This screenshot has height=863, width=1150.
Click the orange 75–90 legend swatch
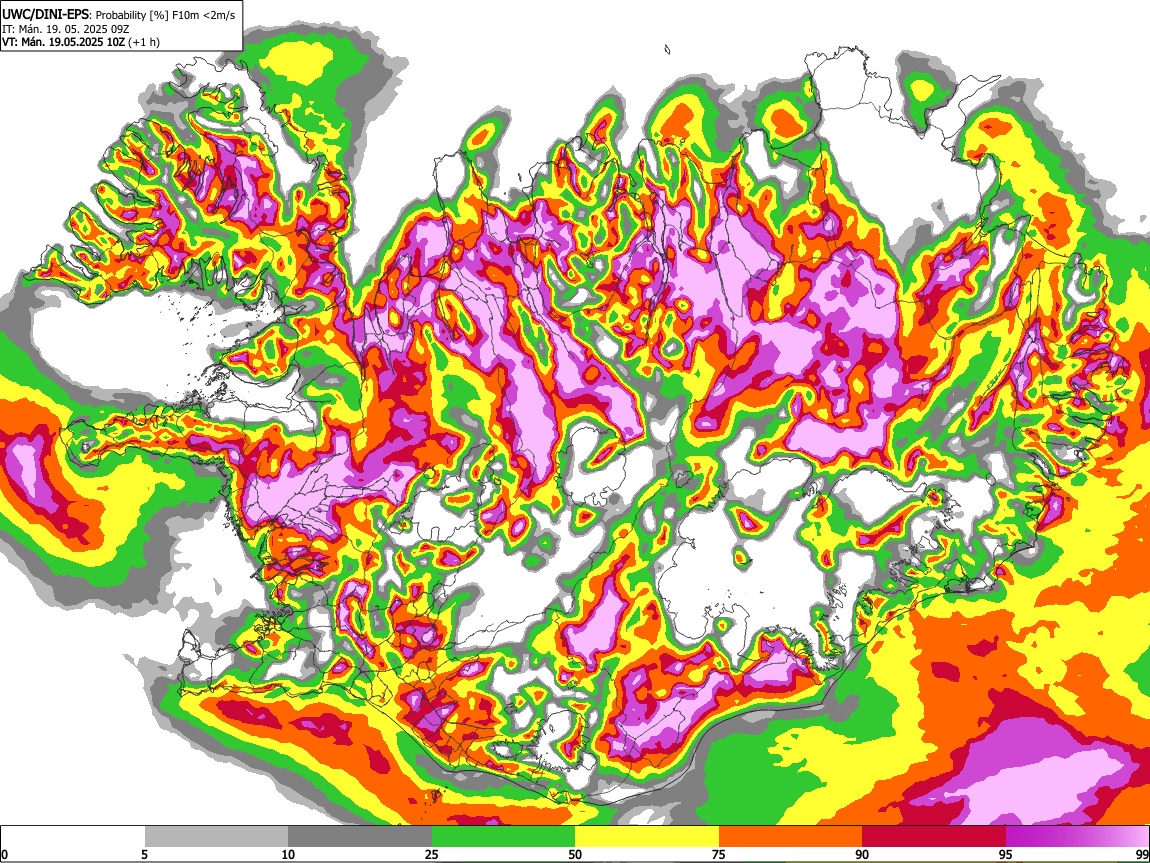pos(791,837)
